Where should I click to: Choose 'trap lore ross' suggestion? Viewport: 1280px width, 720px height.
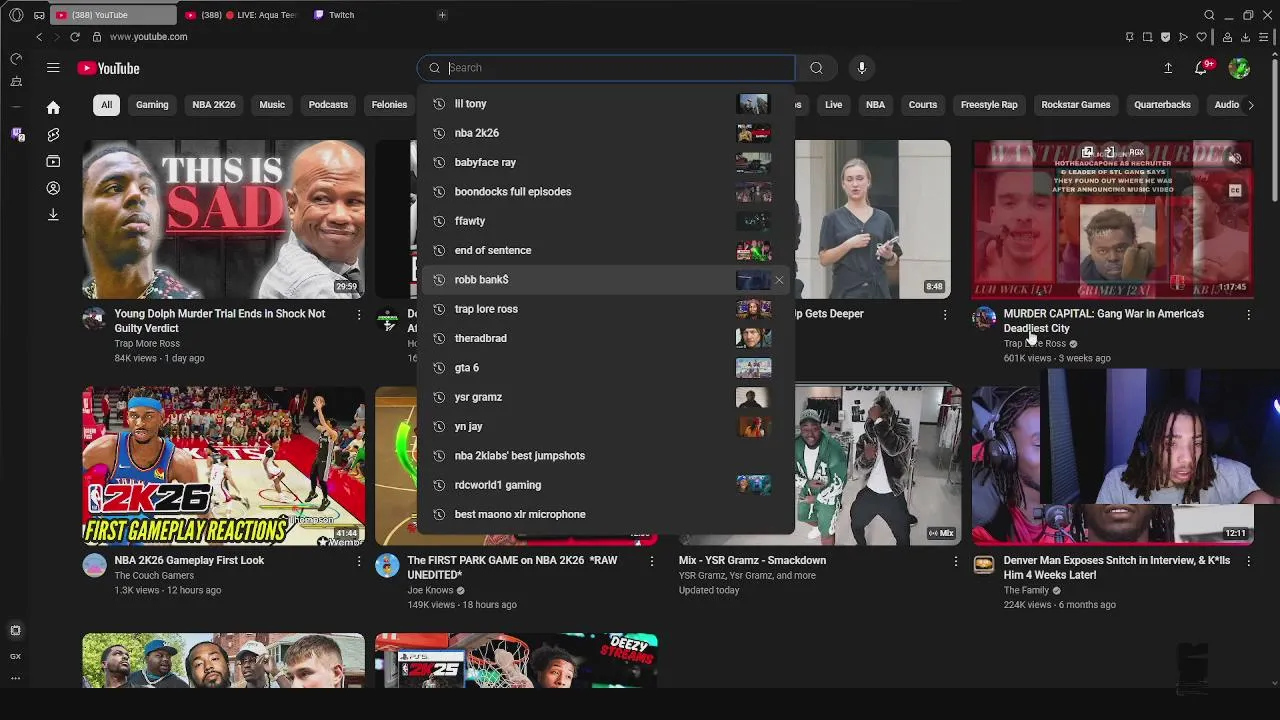(605, 309)
